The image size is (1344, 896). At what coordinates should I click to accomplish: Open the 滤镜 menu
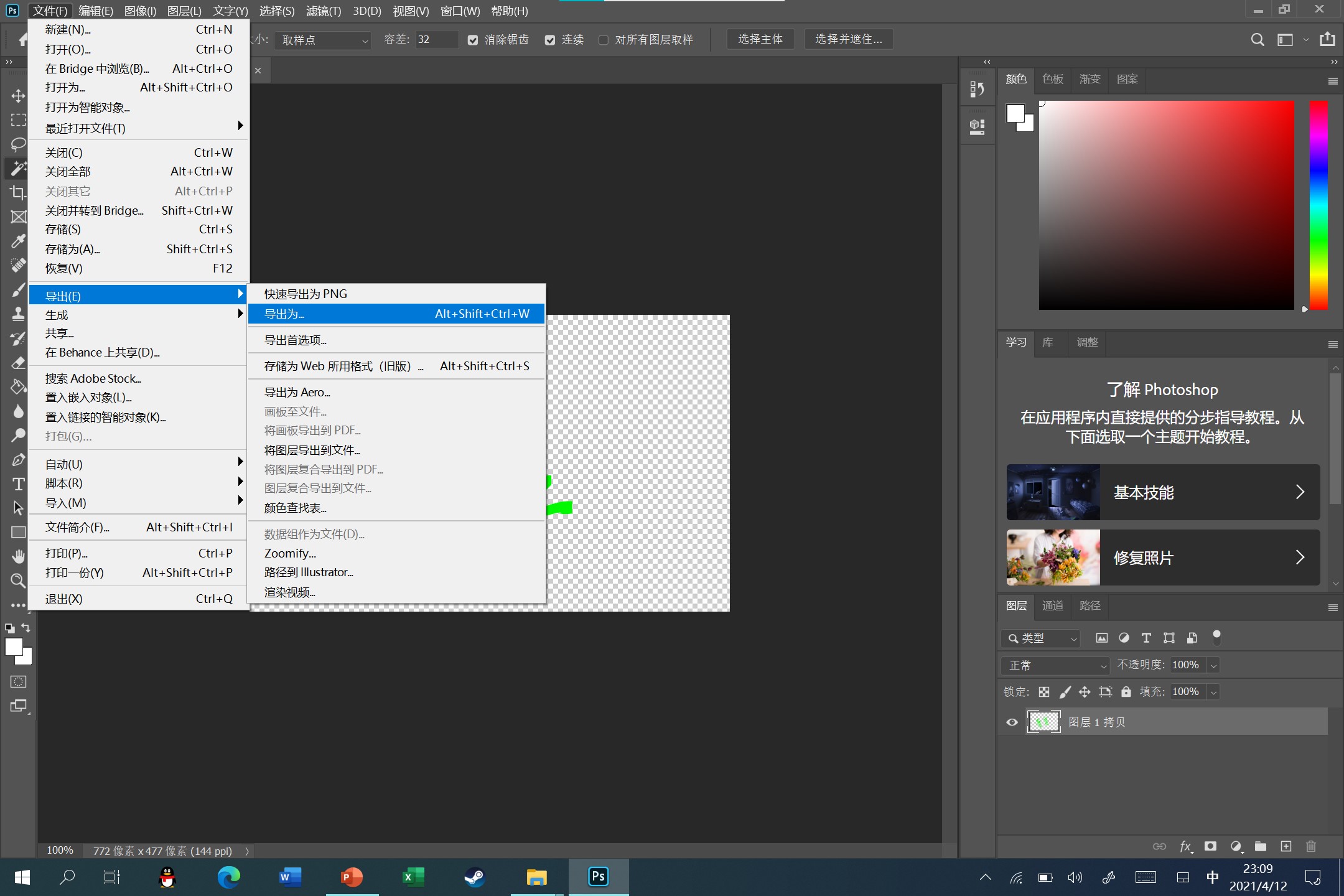pyautogui.click(x=324, y=11)
